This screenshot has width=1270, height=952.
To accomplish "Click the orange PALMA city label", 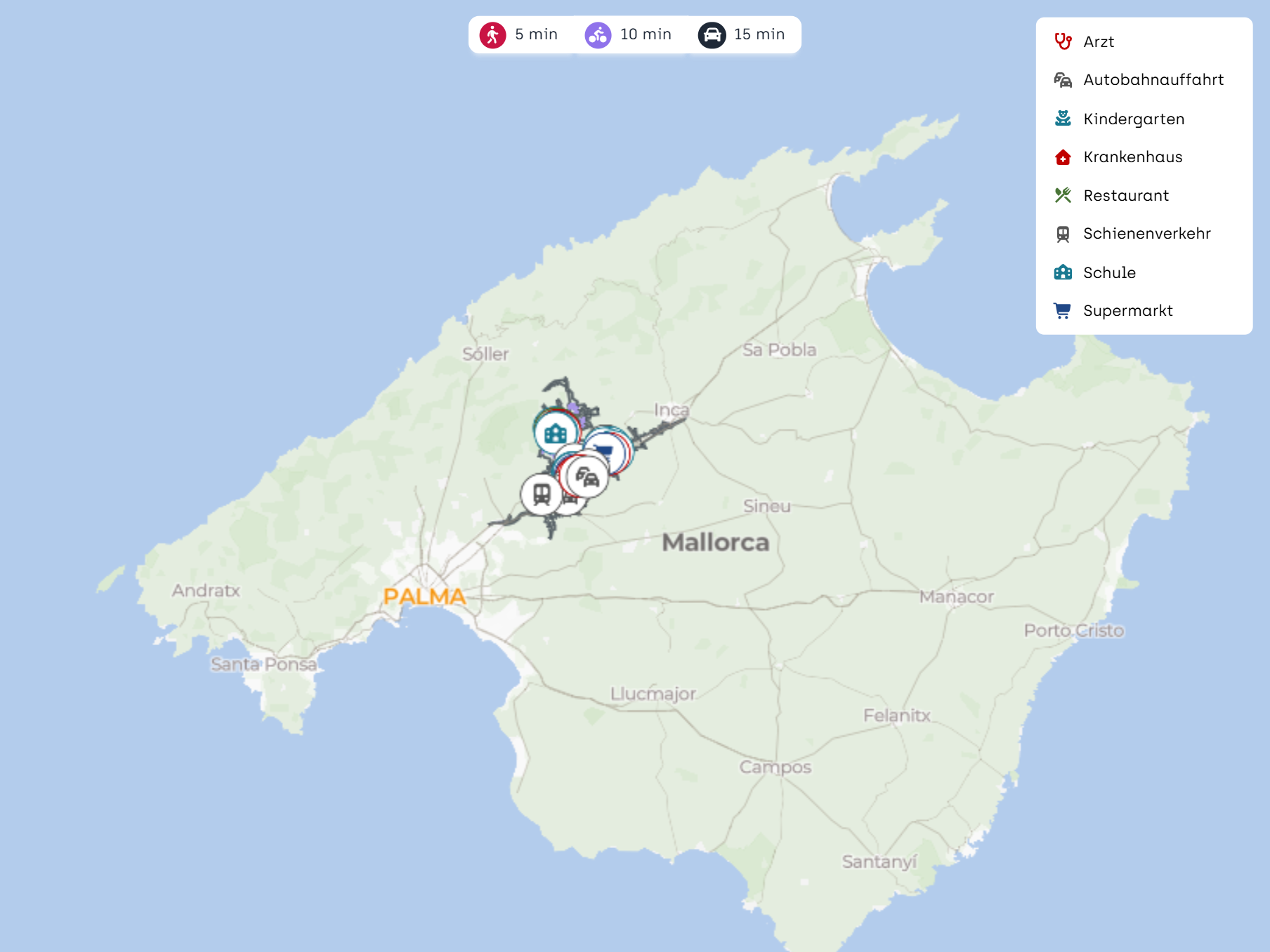I will tap(424, 597).
